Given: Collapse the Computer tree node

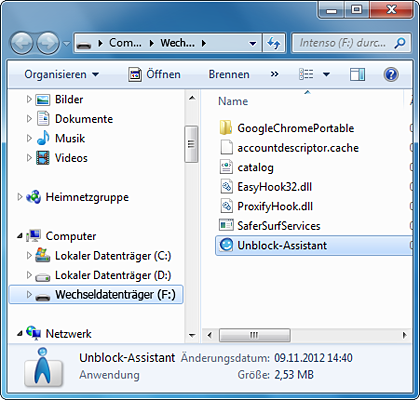Looking at the screenshot, I should 20,236.
